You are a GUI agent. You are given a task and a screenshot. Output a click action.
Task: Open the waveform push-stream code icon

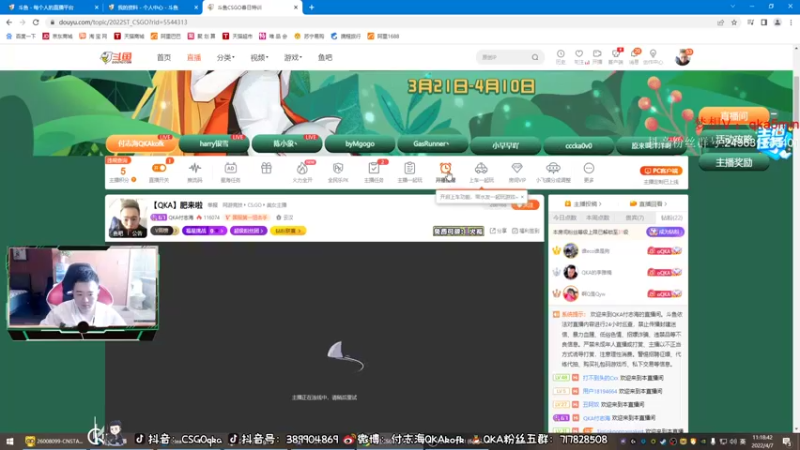[194, 168]
